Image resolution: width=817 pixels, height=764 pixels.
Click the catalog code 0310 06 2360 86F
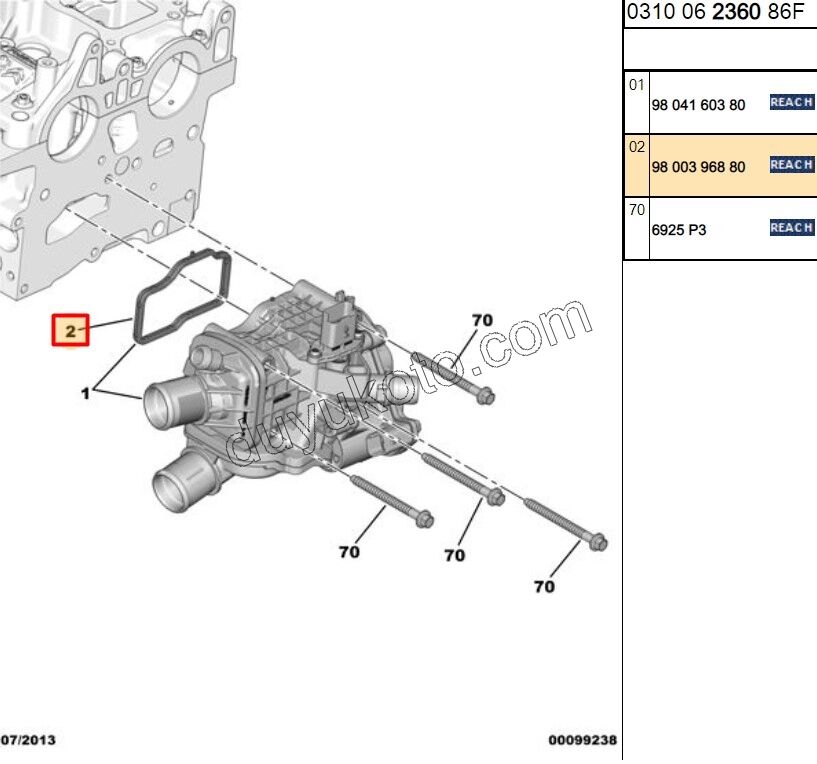715,12
